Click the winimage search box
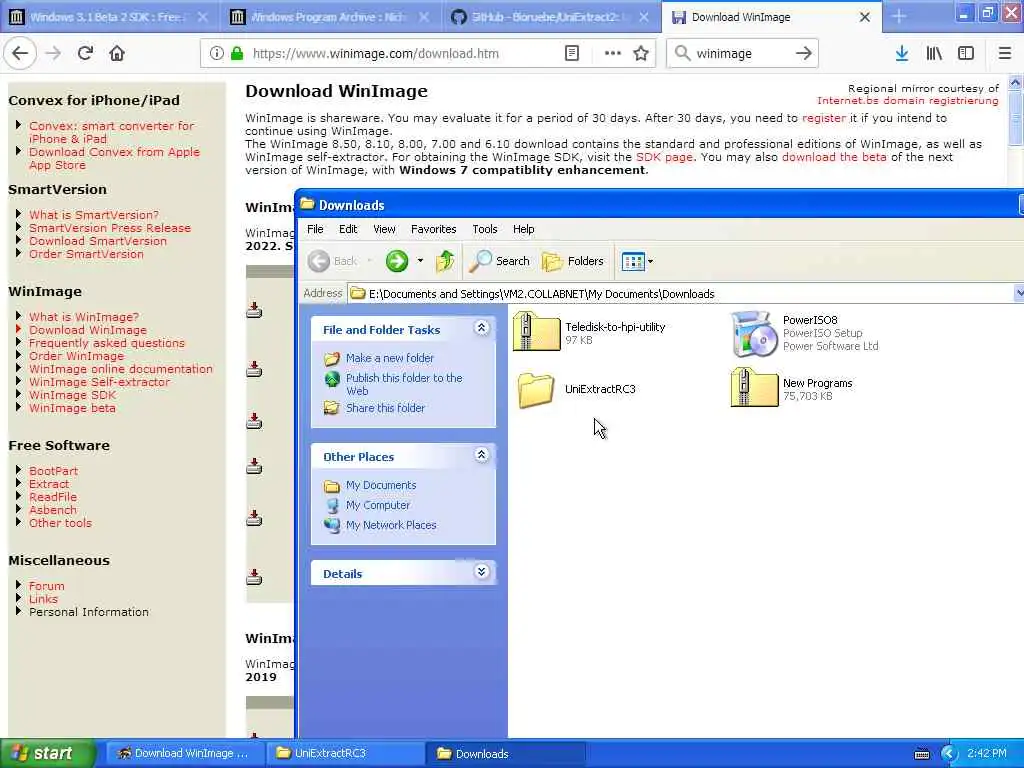 pyautogui.click(x=741, y=54)
